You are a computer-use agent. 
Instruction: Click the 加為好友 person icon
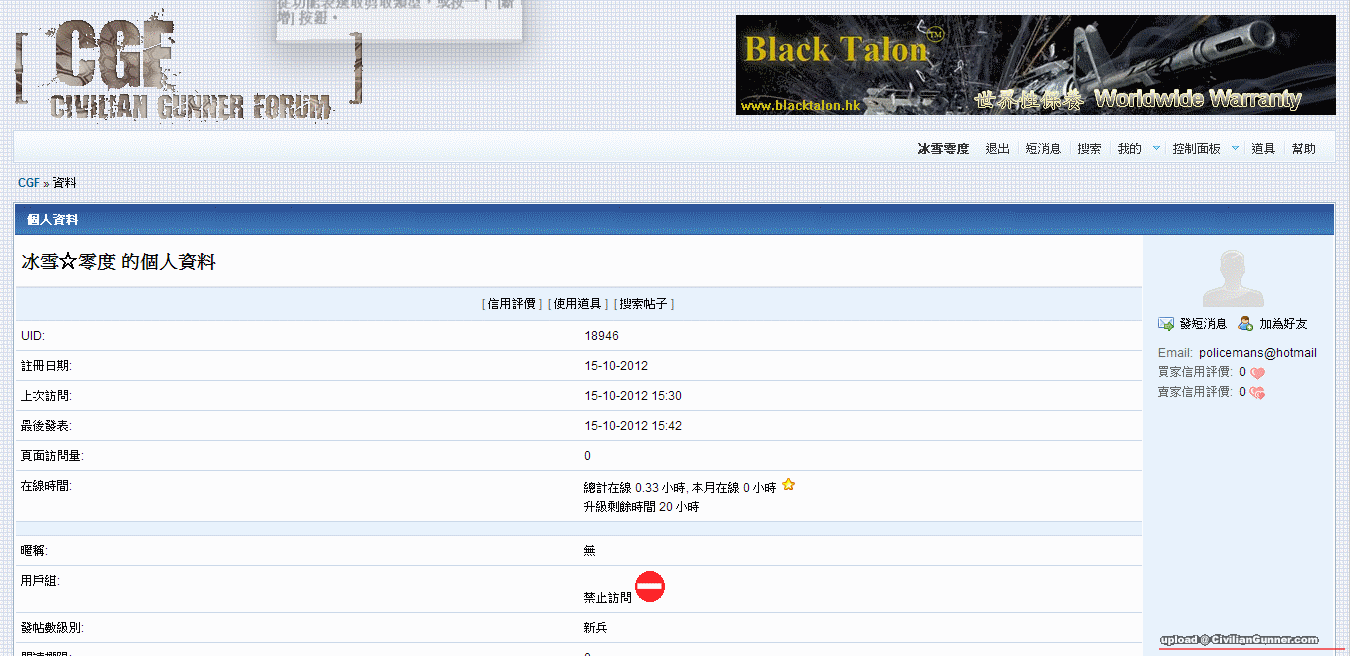(x=1245, y=324)
